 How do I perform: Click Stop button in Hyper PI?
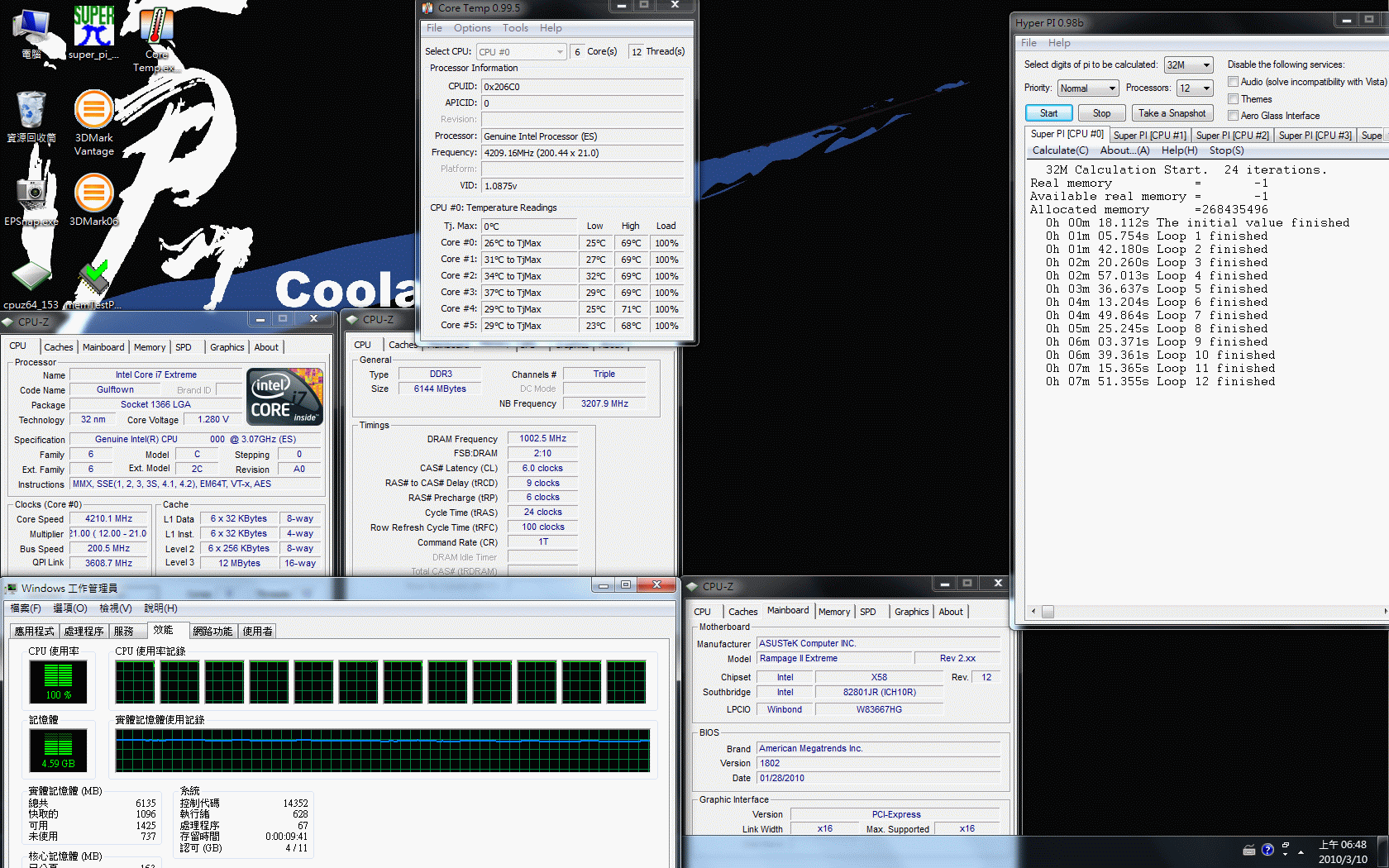pyautogui.click(x=1101, y=112)
